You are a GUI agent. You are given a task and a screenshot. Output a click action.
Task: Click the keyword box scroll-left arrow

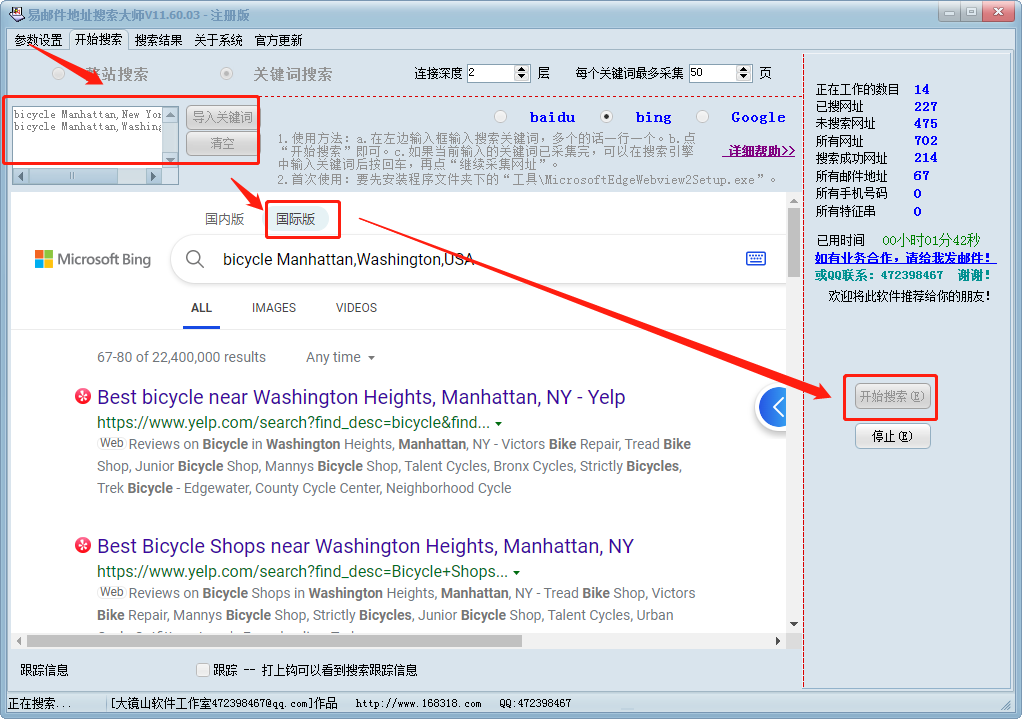tap(21, 176)
